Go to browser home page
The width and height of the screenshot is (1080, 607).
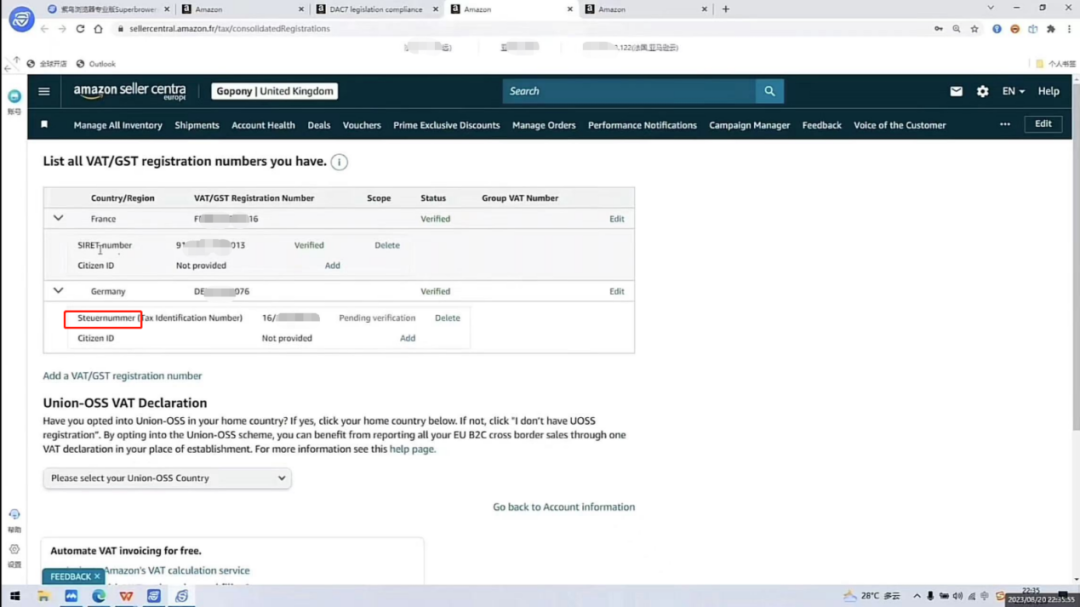(98, 29)
